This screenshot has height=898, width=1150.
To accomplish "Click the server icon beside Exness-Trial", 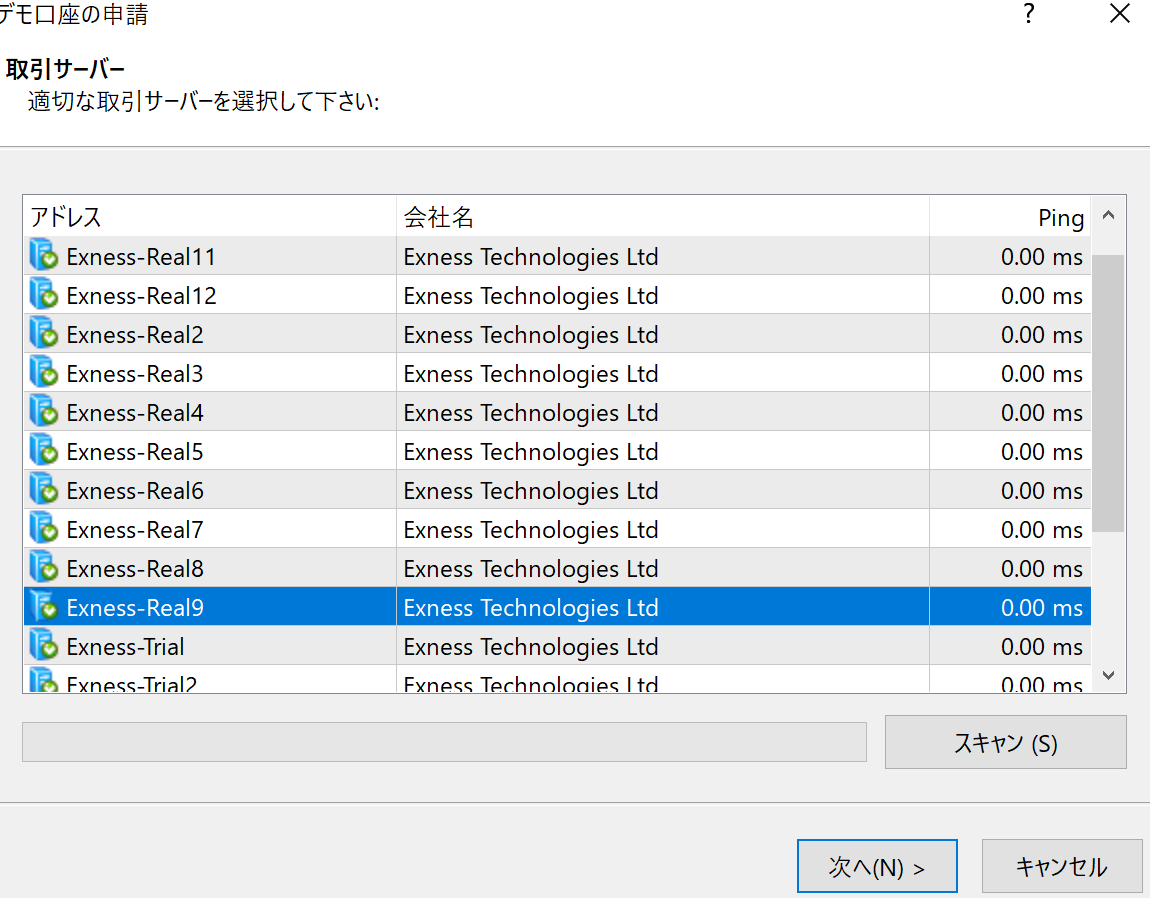I will [44, 644].
